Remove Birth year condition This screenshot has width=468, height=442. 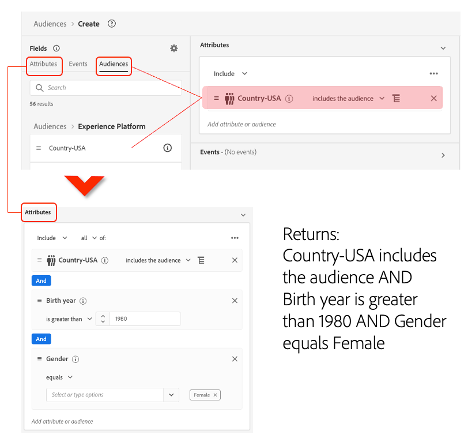(235, 301)
